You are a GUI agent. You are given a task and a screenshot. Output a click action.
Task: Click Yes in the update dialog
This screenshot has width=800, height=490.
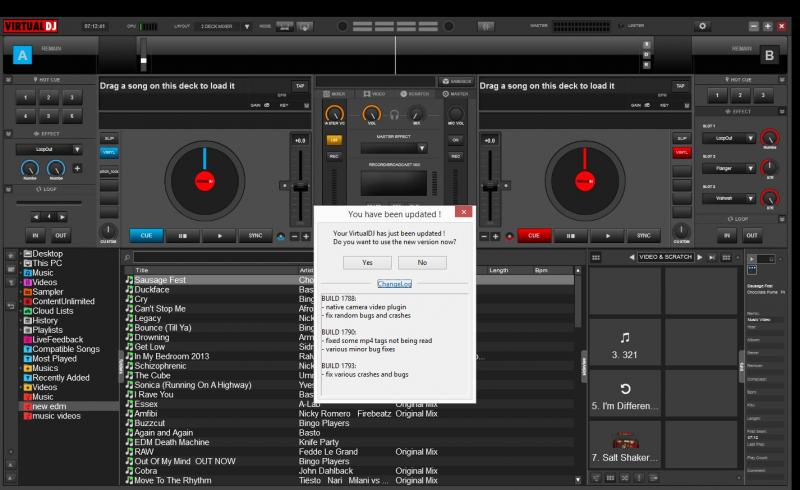pos(367,262)
